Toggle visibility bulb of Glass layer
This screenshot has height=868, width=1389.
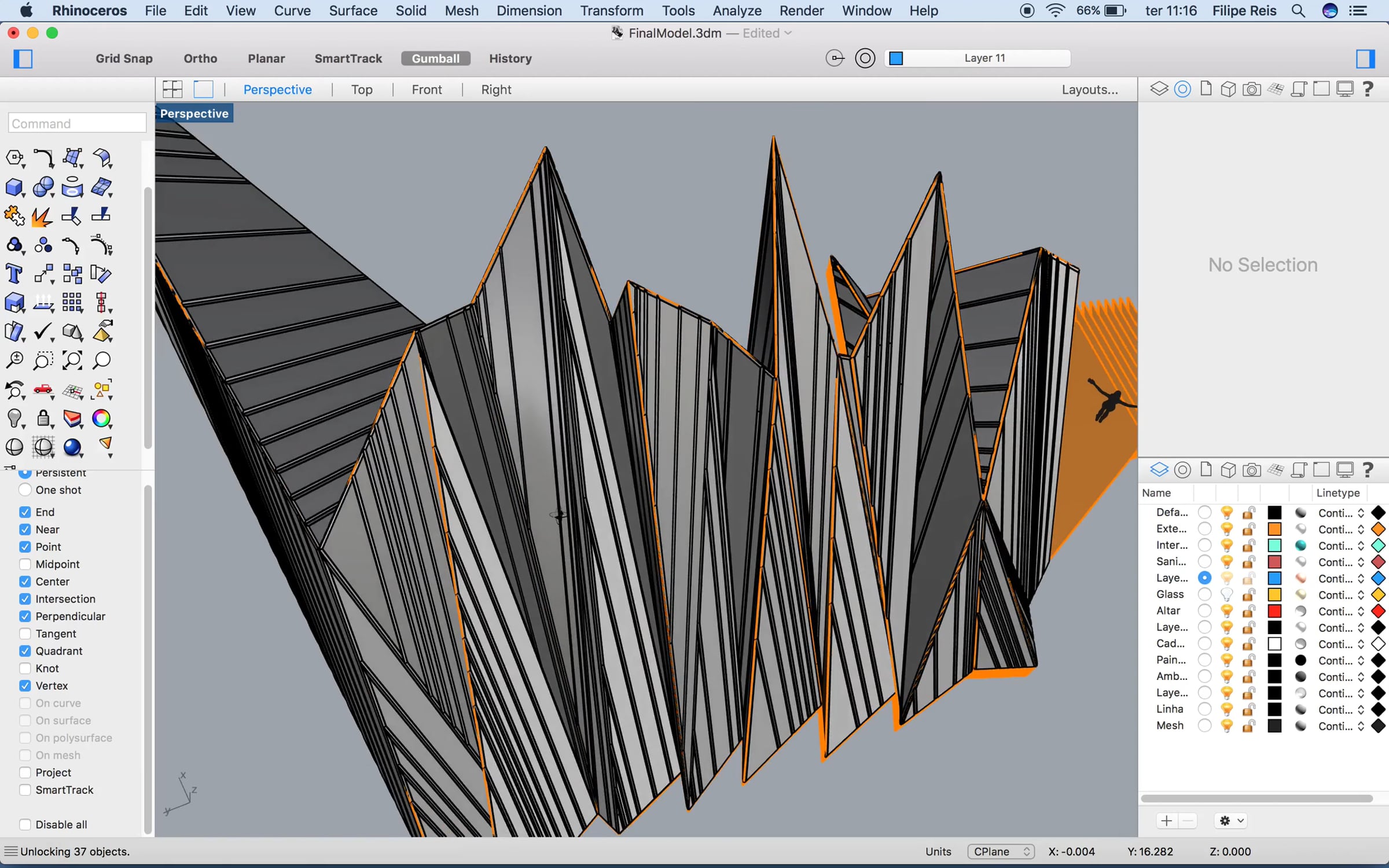pos(1226,594)
